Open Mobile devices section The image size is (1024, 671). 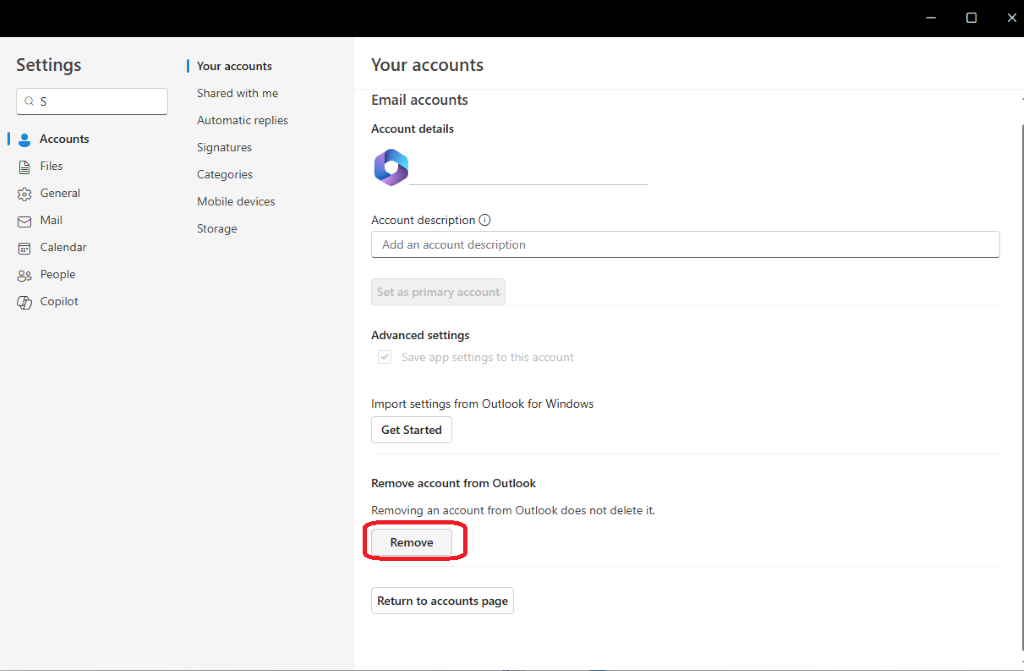tap(236, 202)
